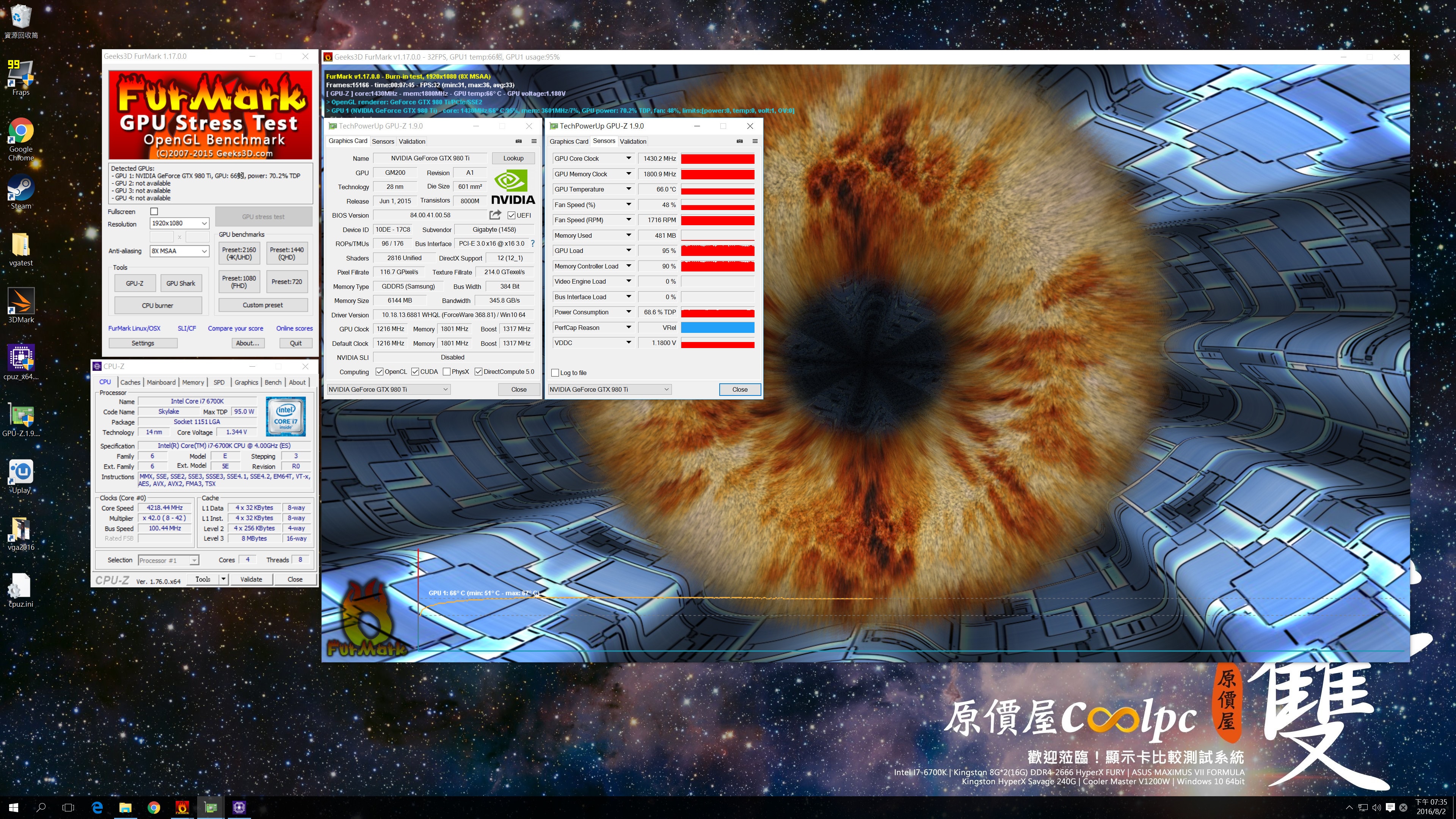The image size is (1456, 819).
Task: Switch to Mainboard tab in CPU-Z
Action: pyautogui.click(x=161, y=382)
